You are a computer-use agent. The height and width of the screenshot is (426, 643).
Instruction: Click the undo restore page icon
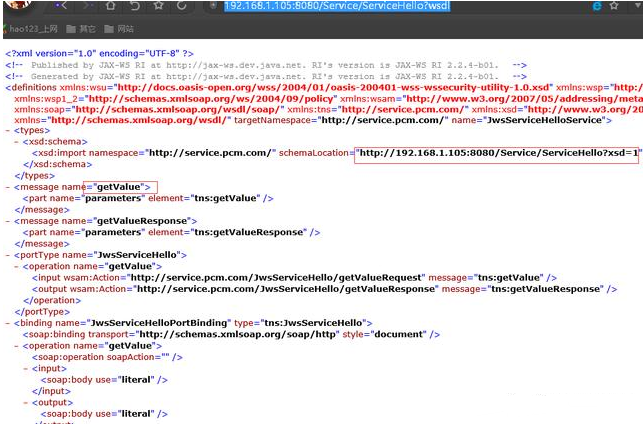click(x=136, y=7)
